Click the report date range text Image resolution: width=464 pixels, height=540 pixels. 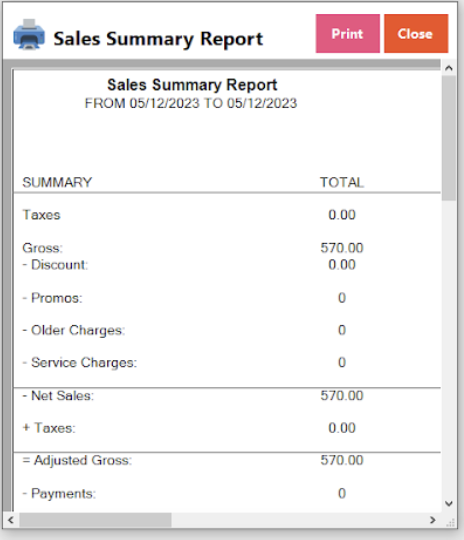tap(191, 104)
